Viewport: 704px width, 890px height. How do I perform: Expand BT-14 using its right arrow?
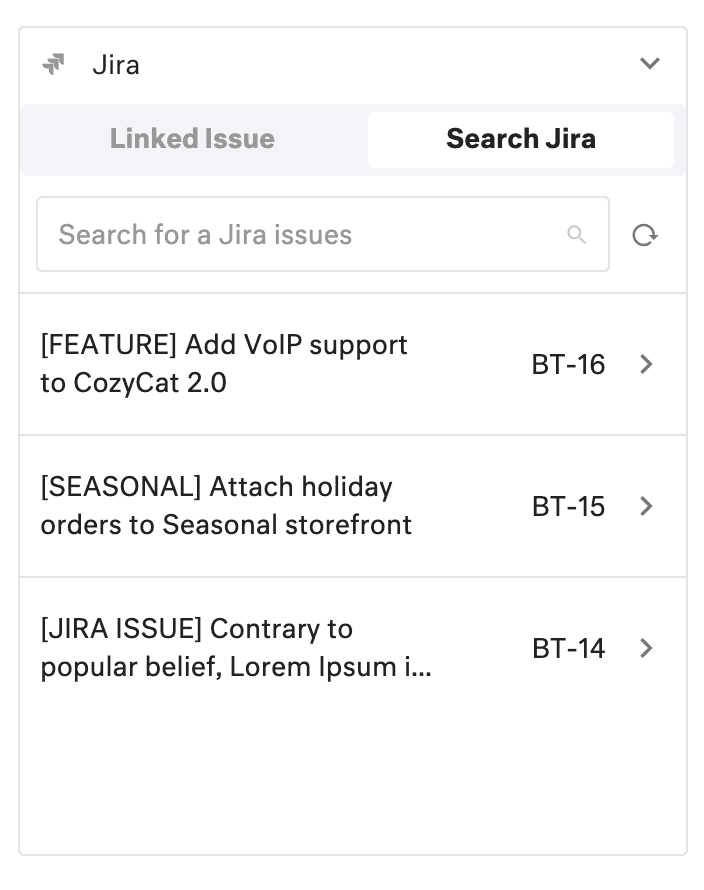point(646,649)
